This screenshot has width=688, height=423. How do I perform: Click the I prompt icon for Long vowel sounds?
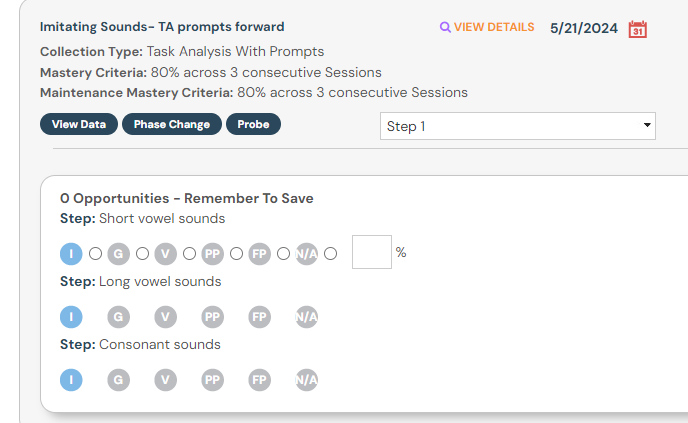click(71, 317)
